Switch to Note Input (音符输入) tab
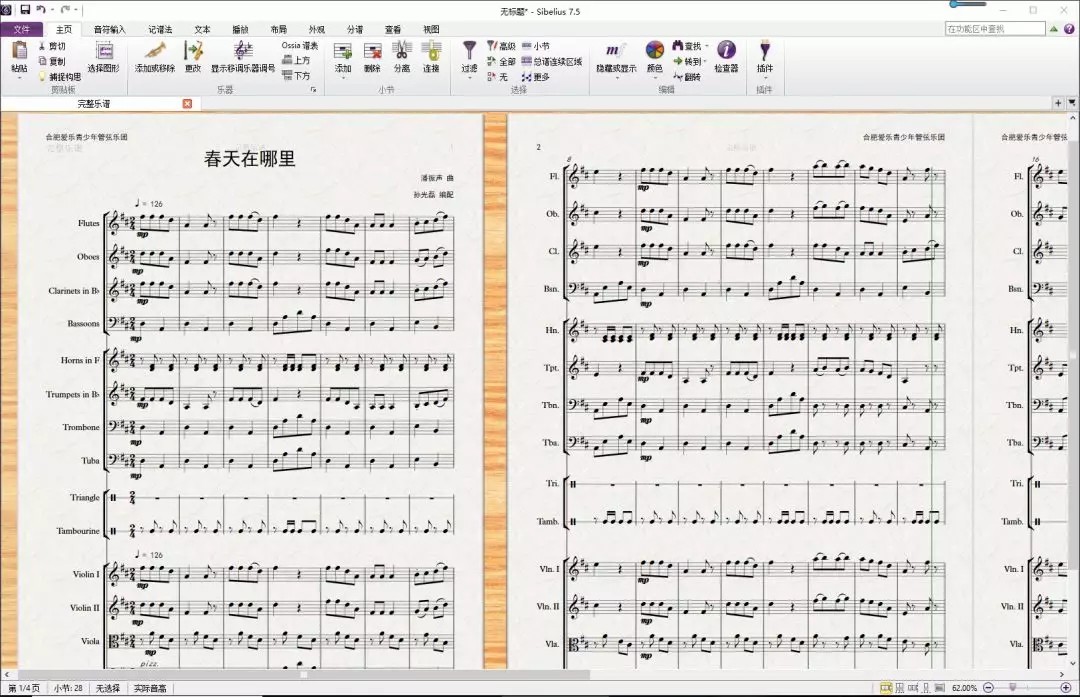The width and height of the screenshot is (1080, 697). pyautogui.click(x=110, y=30)
